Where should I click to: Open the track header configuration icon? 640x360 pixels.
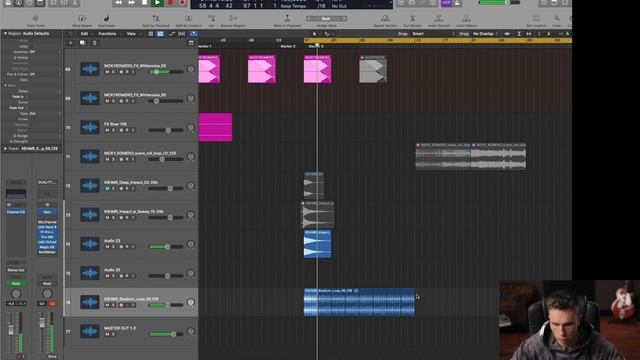pos(191,42)
